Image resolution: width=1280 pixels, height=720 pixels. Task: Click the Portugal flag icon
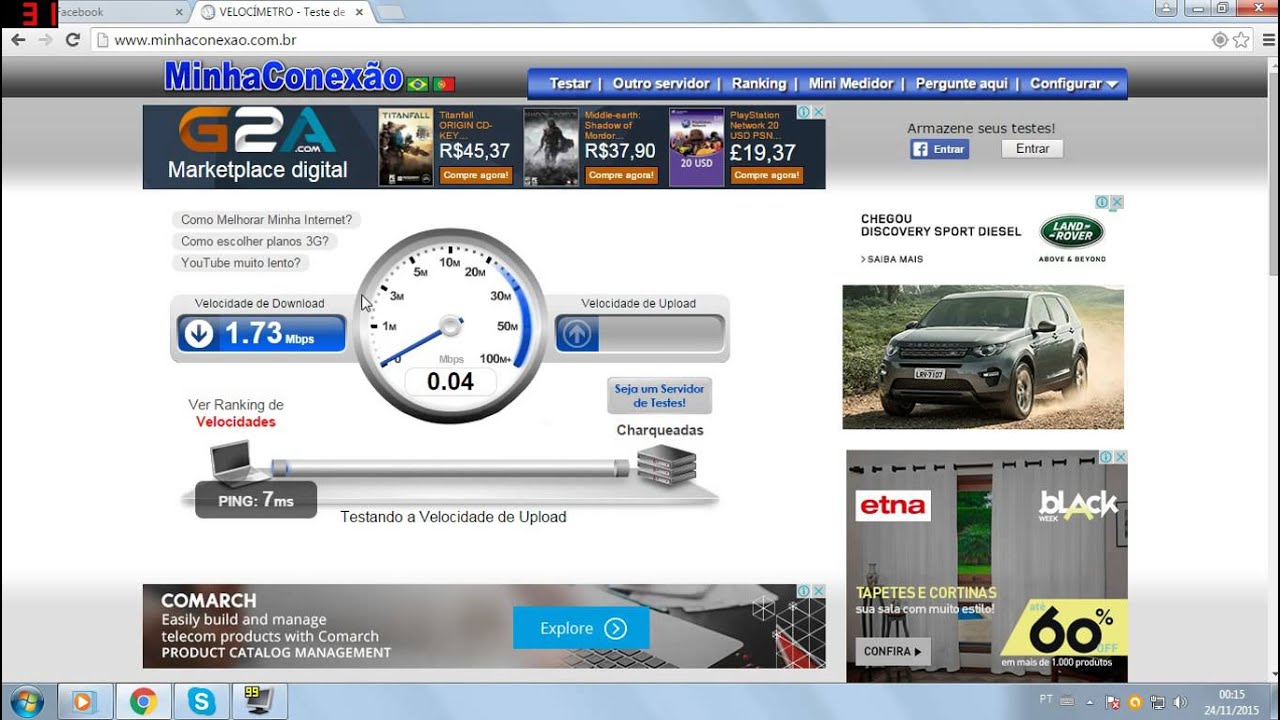tap(444, 84)
